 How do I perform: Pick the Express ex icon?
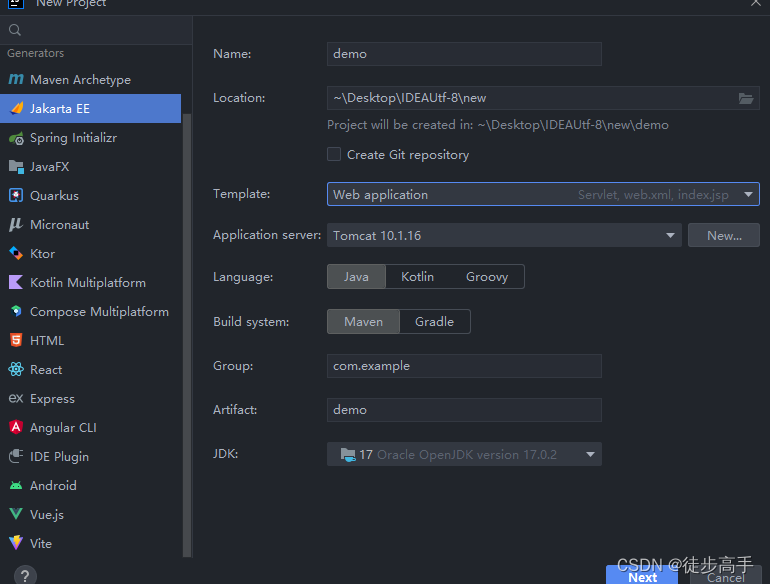click(16, 398)
